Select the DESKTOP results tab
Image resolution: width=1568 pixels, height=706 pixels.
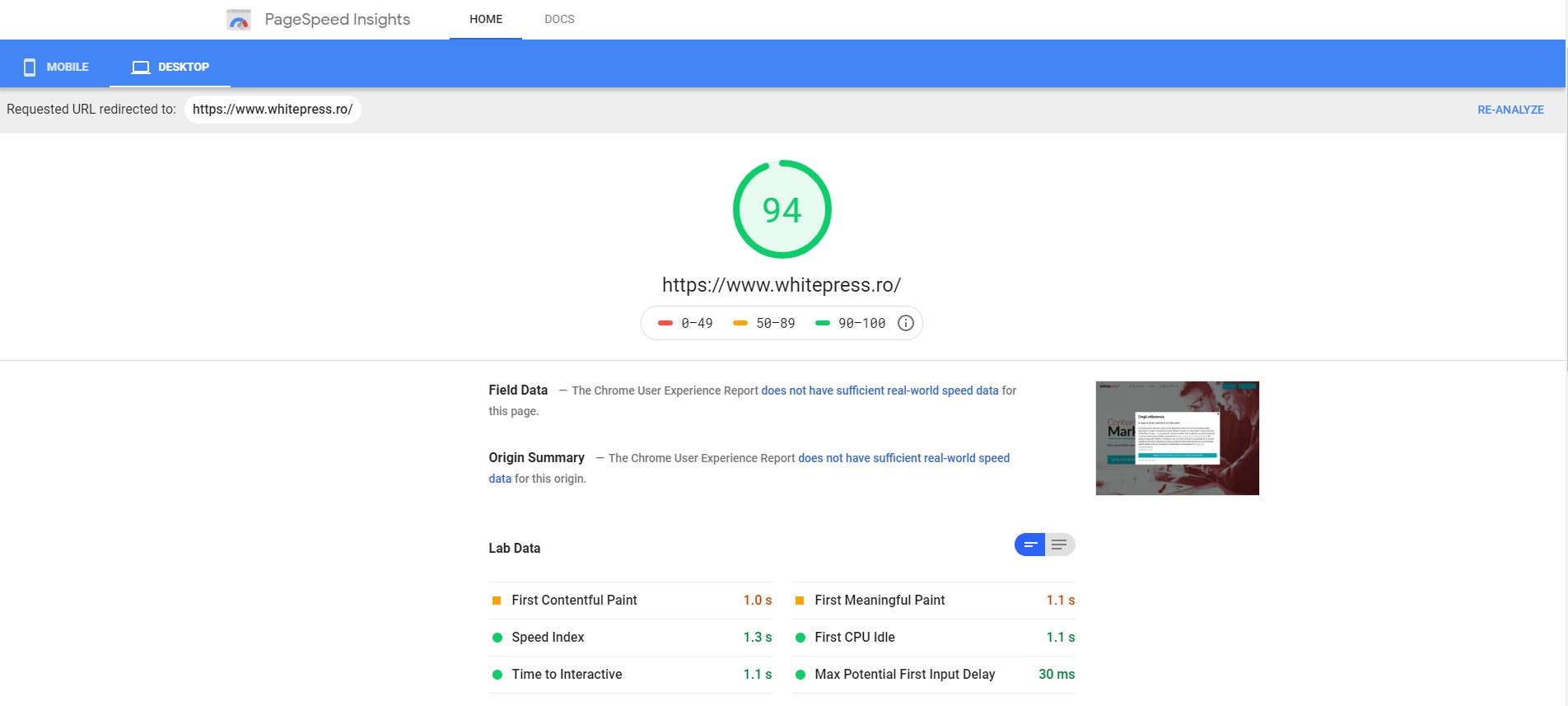pos(170,67)
